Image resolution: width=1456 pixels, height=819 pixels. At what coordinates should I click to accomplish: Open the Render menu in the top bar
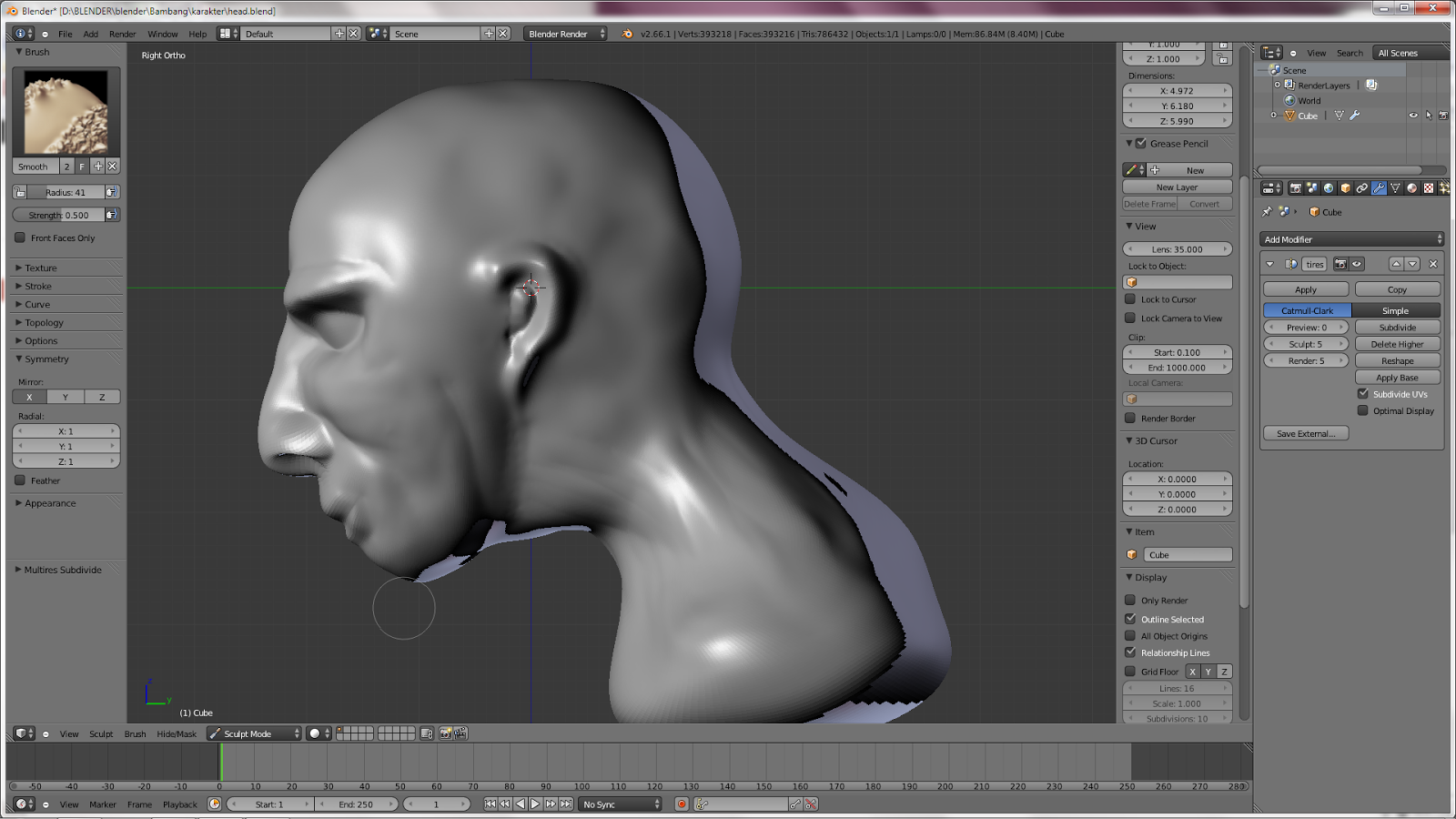click(122, 34)
